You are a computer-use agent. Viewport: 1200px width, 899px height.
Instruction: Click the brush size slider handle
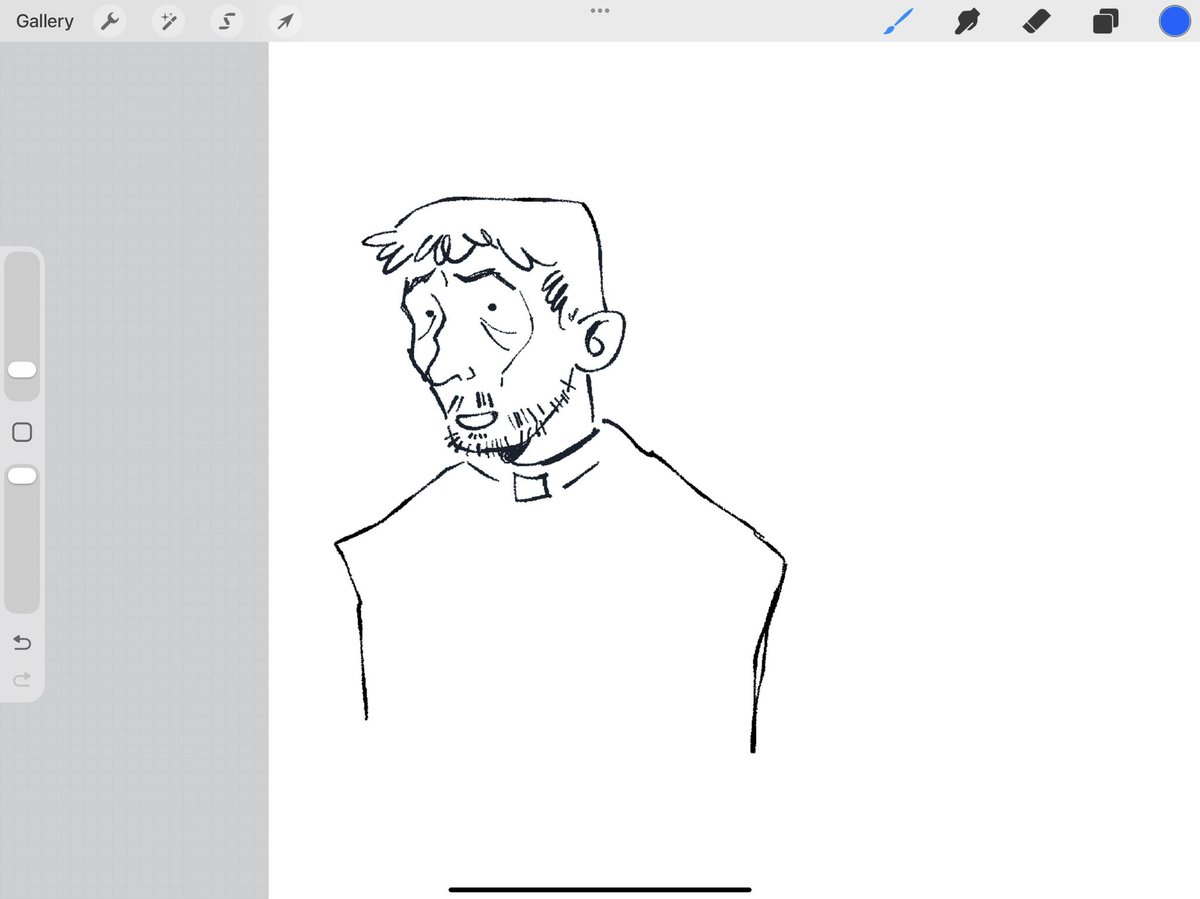pos(22,370)
